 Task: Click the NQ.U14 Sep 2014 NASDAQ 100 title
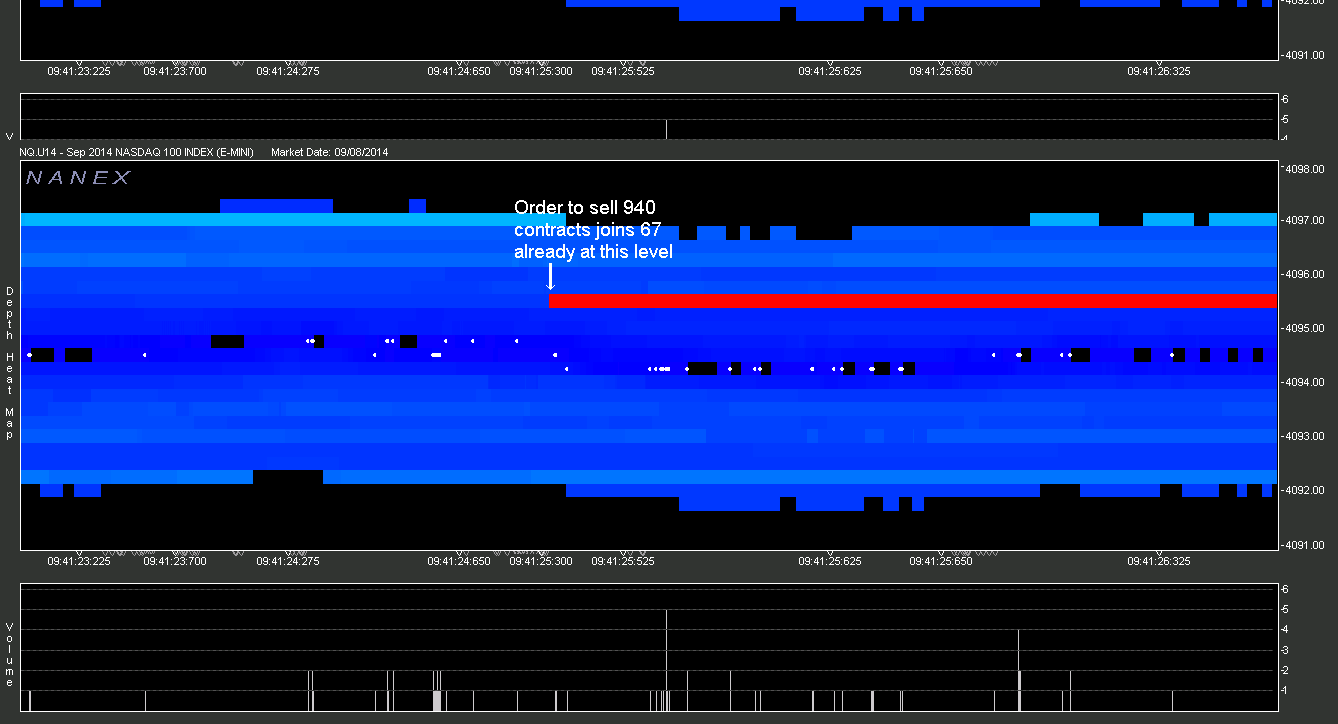click(x=137, y=152)
